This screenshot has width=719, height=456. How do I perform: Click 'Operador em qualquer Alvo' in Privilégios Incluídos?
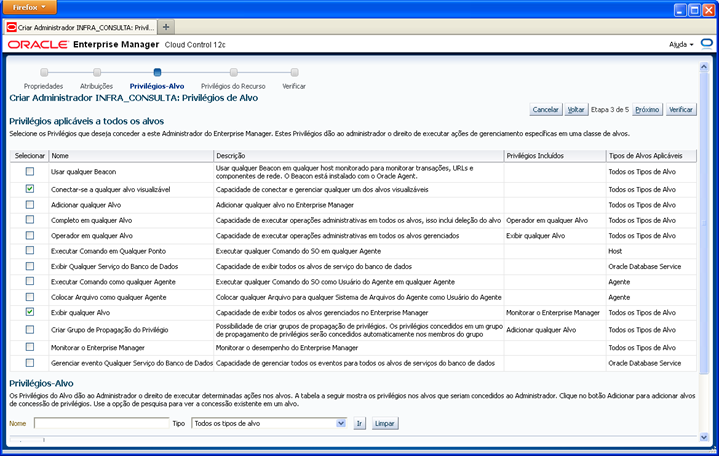[x=547, y=220]
